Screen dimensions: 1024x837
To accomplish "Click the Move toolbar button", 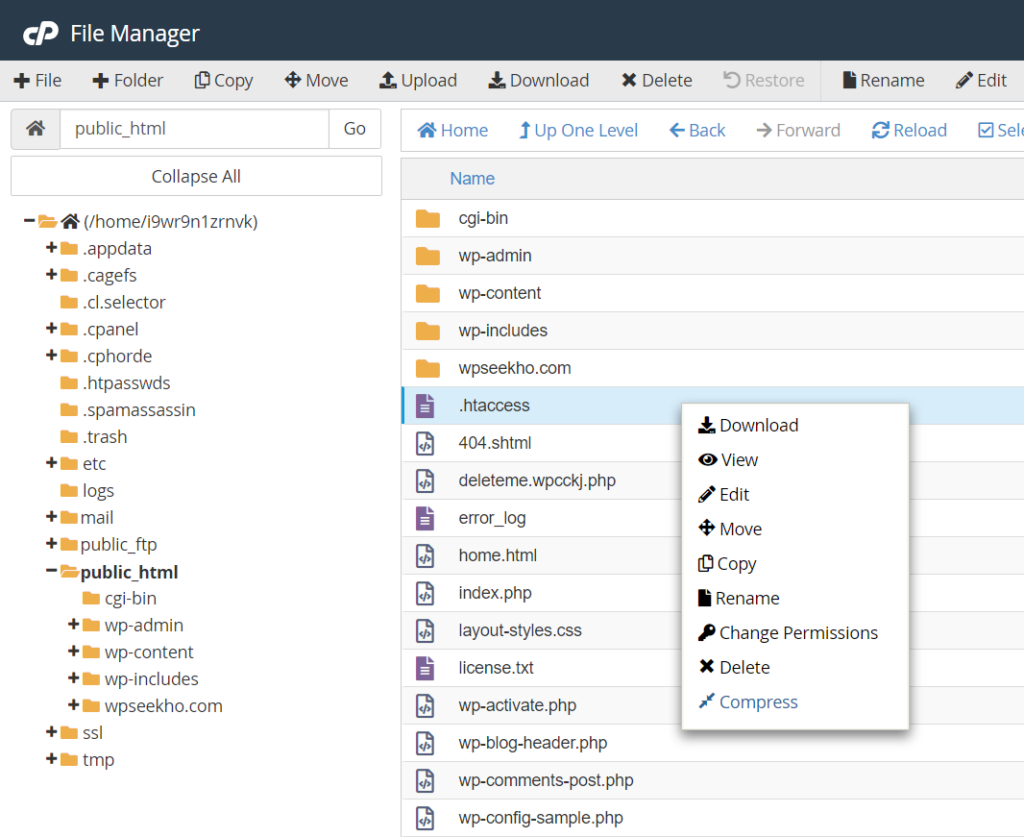I will (316, 80).
